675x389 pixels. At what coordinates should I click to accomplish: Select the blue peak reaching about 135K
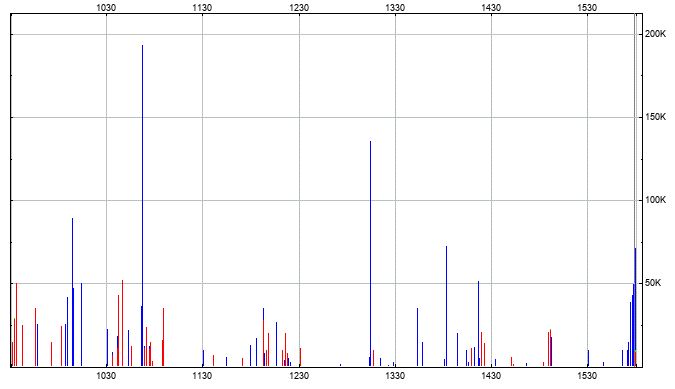click(x=370, y=254)
